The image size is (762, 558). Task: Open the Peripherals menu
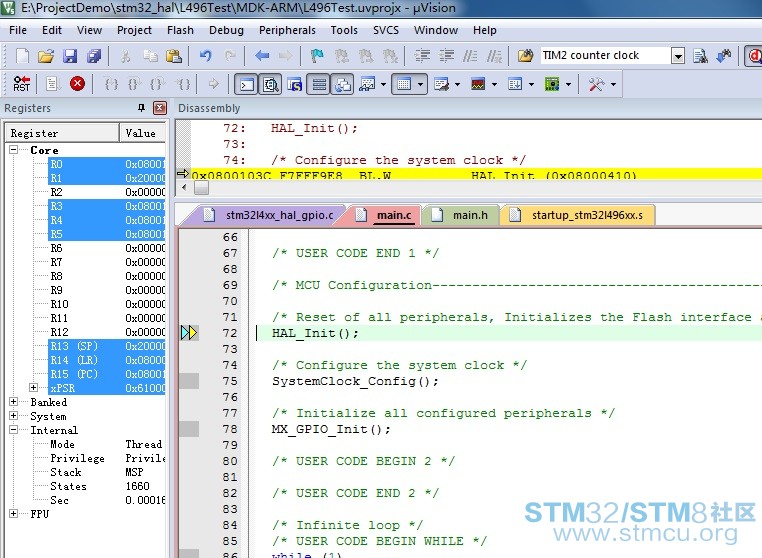(287, 30)
